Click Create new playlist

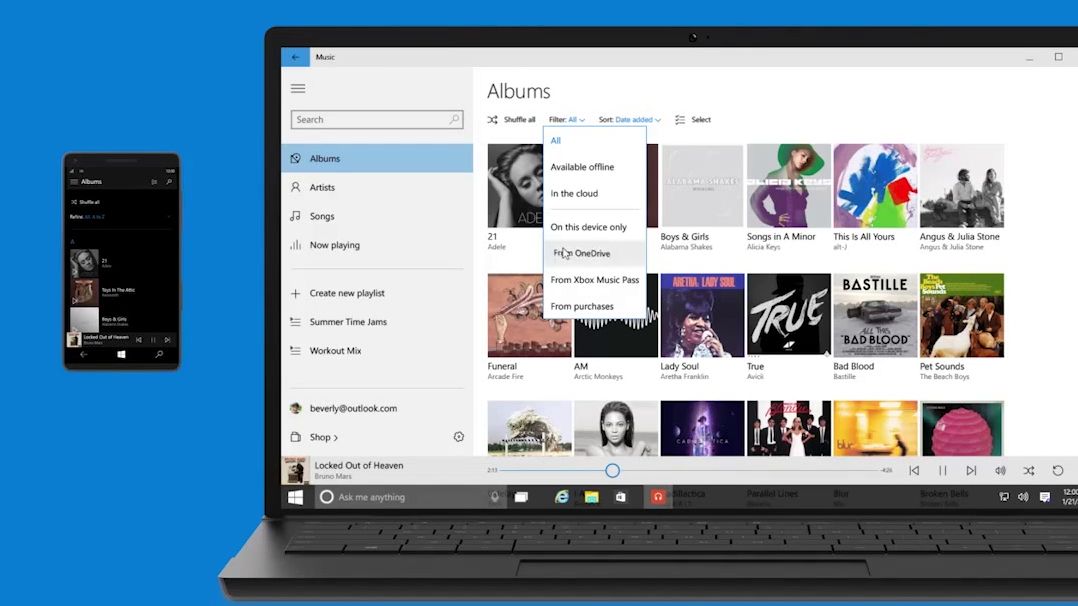(x=377, y=293)
